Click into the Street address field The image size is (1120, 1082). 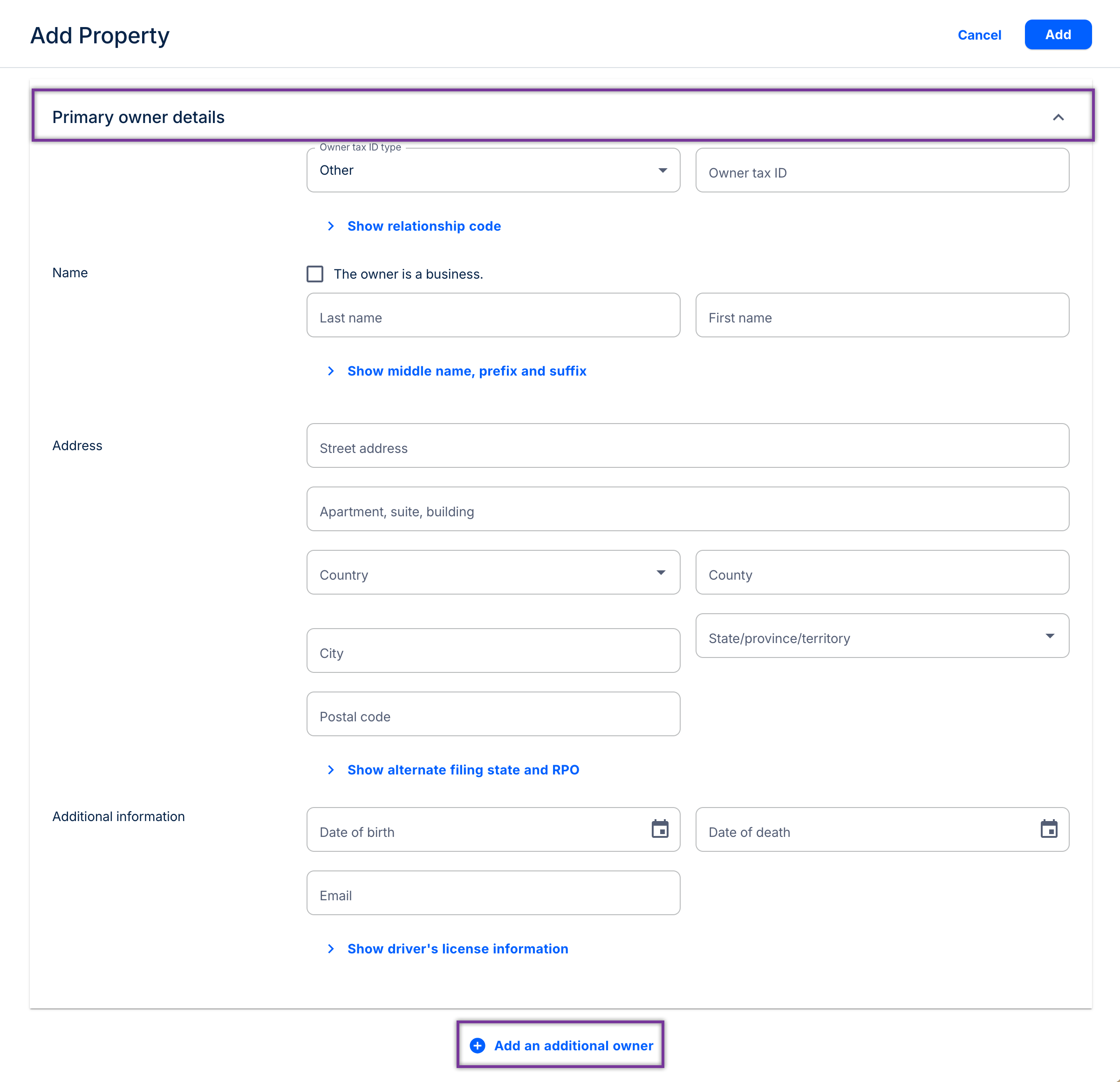(x=688, y=445)
